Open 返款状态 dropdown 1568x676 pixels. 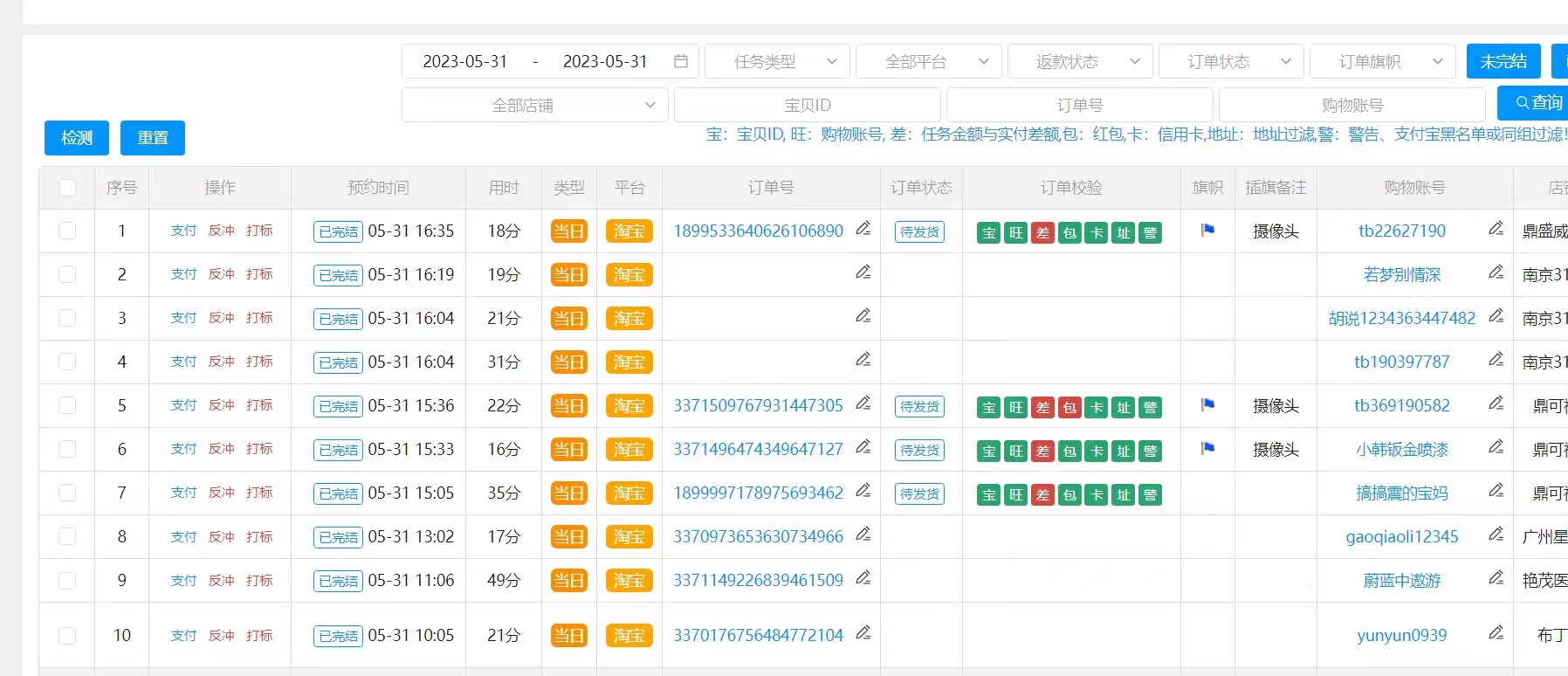click(x=1080, y=61)
